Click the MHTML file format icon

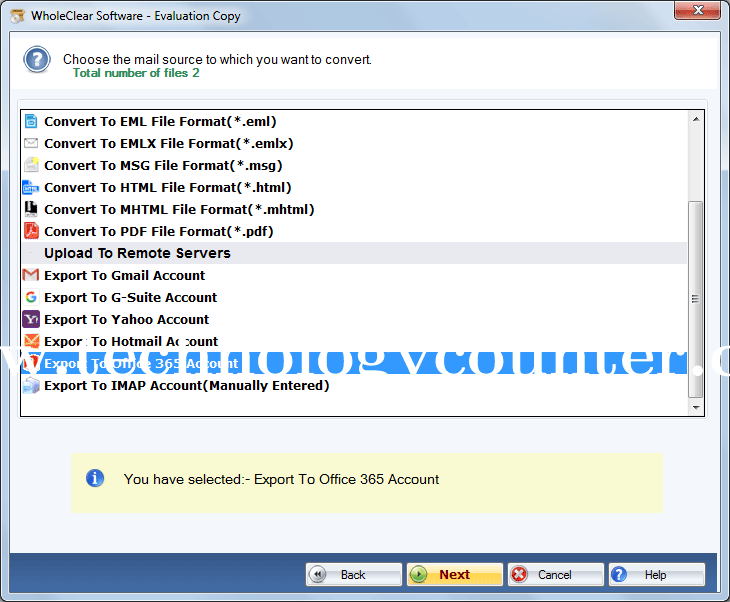tap(31, 209)
